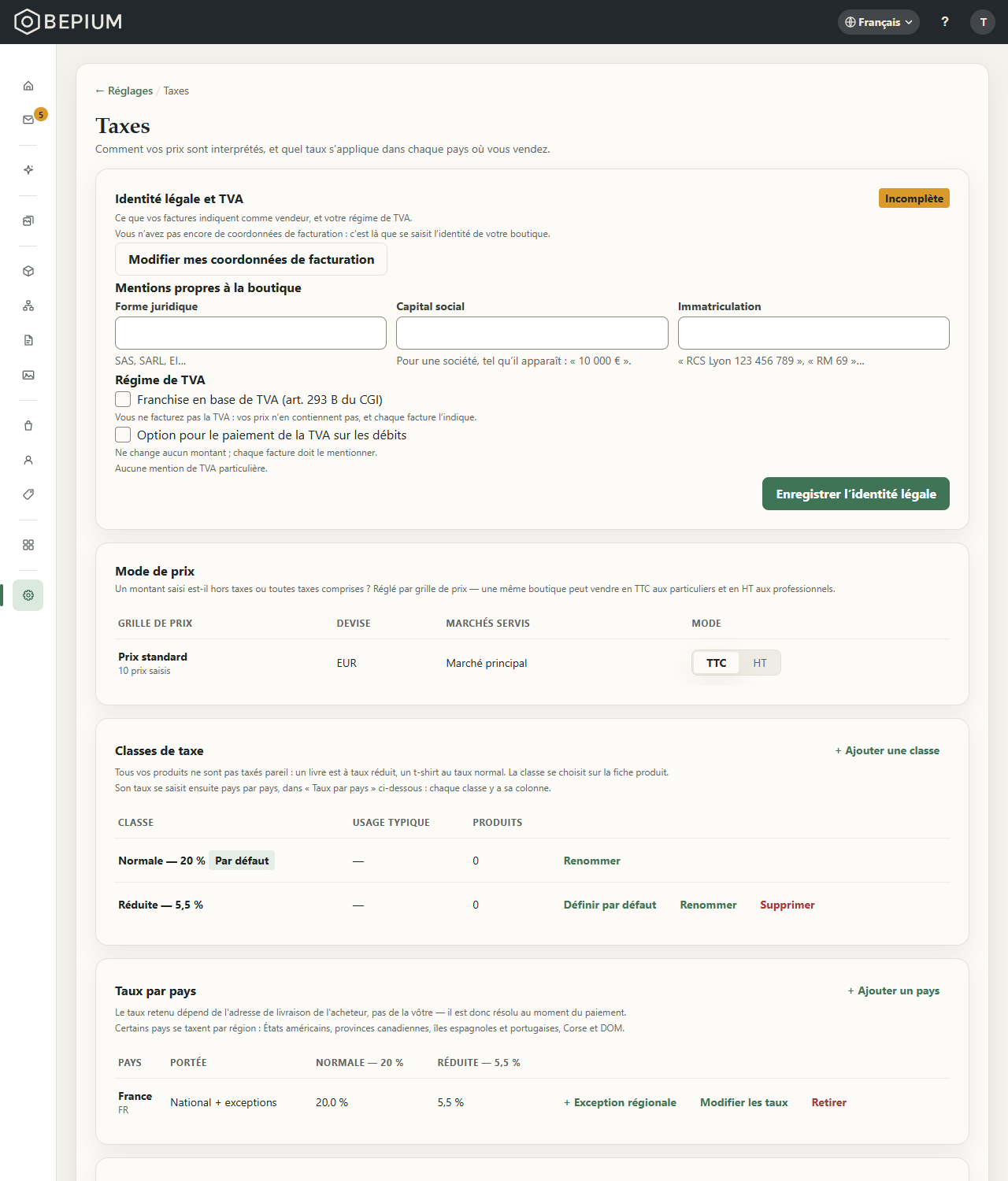The height and width of the screenshot is (1181, 1008).
Task: Switch Prix standard mode to HT
Action: (760, 663)
